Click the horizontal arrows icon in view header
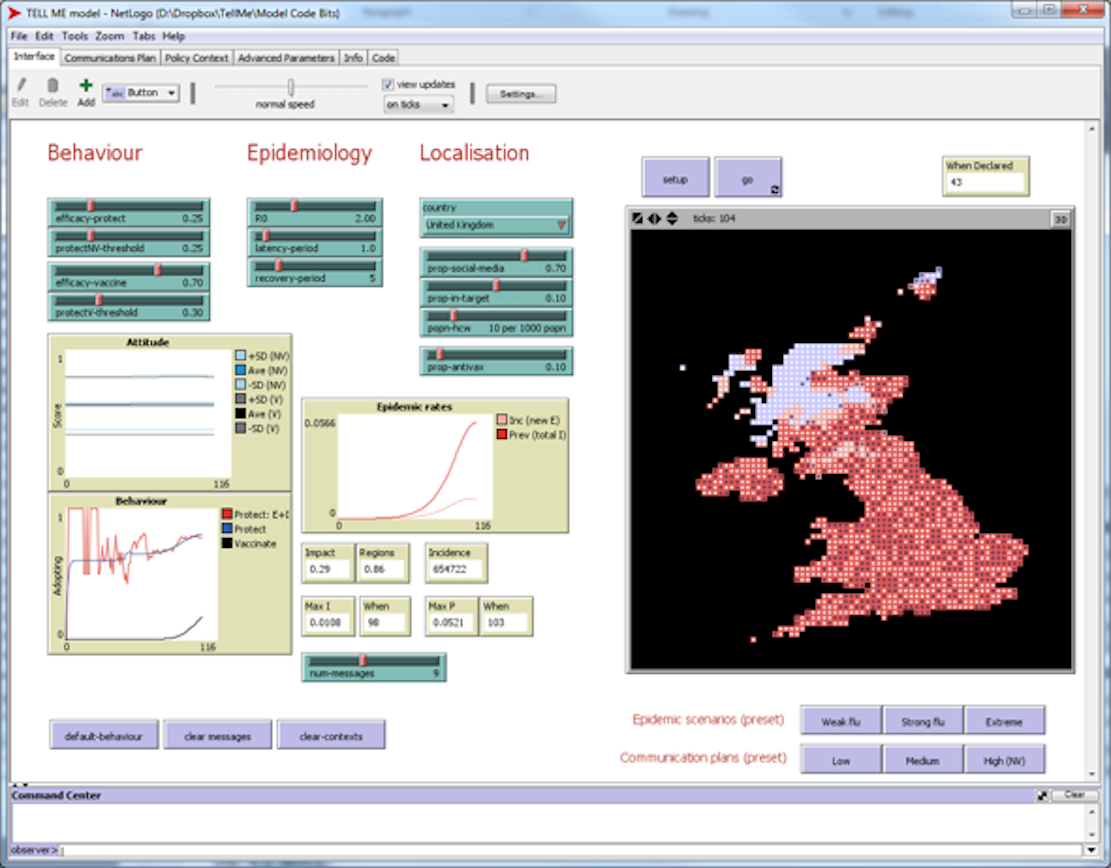The width and height of the screenshot is (1111, 868). pyautogui.click(x=654, y=219)
